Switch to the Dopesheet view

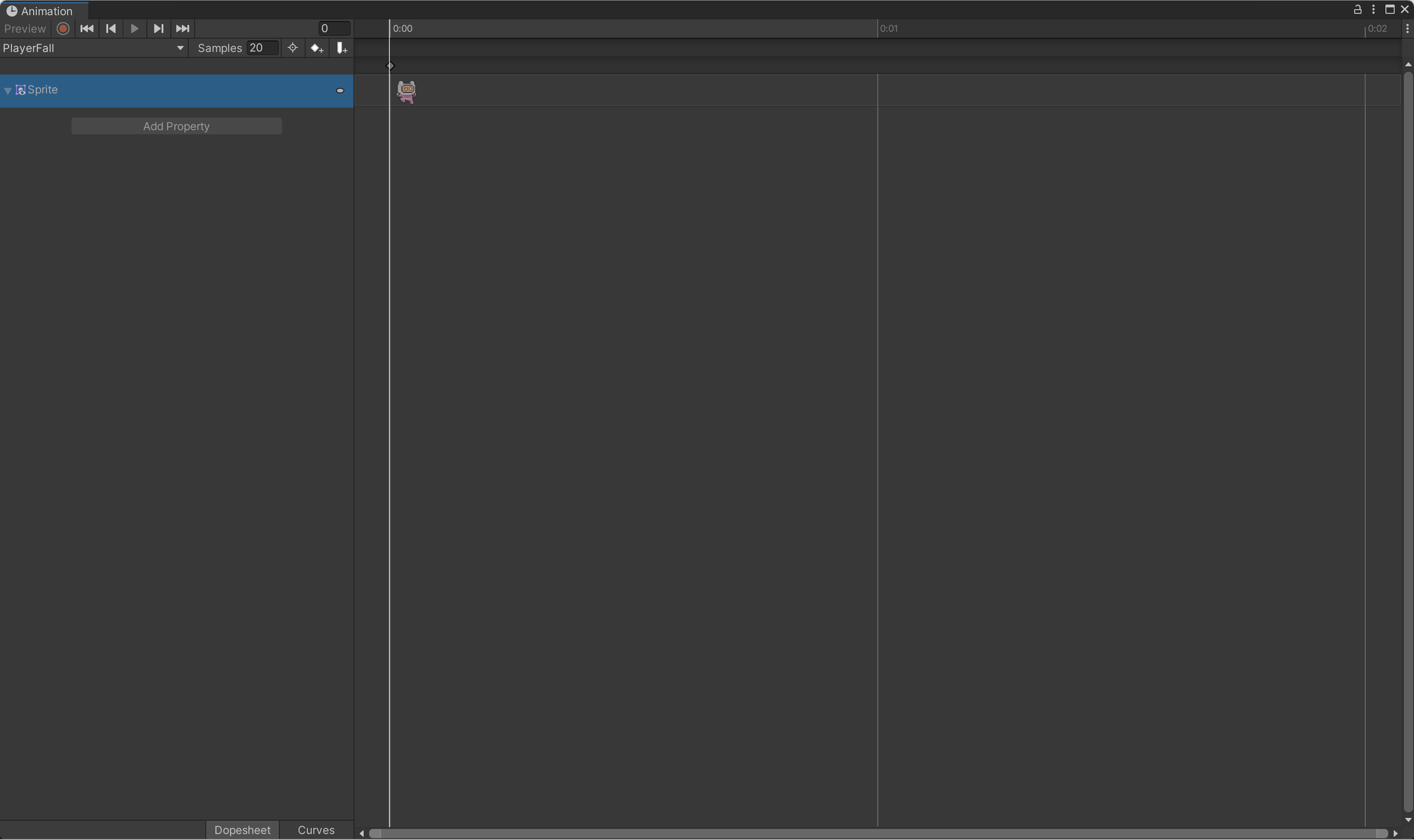tap(243, 830)
